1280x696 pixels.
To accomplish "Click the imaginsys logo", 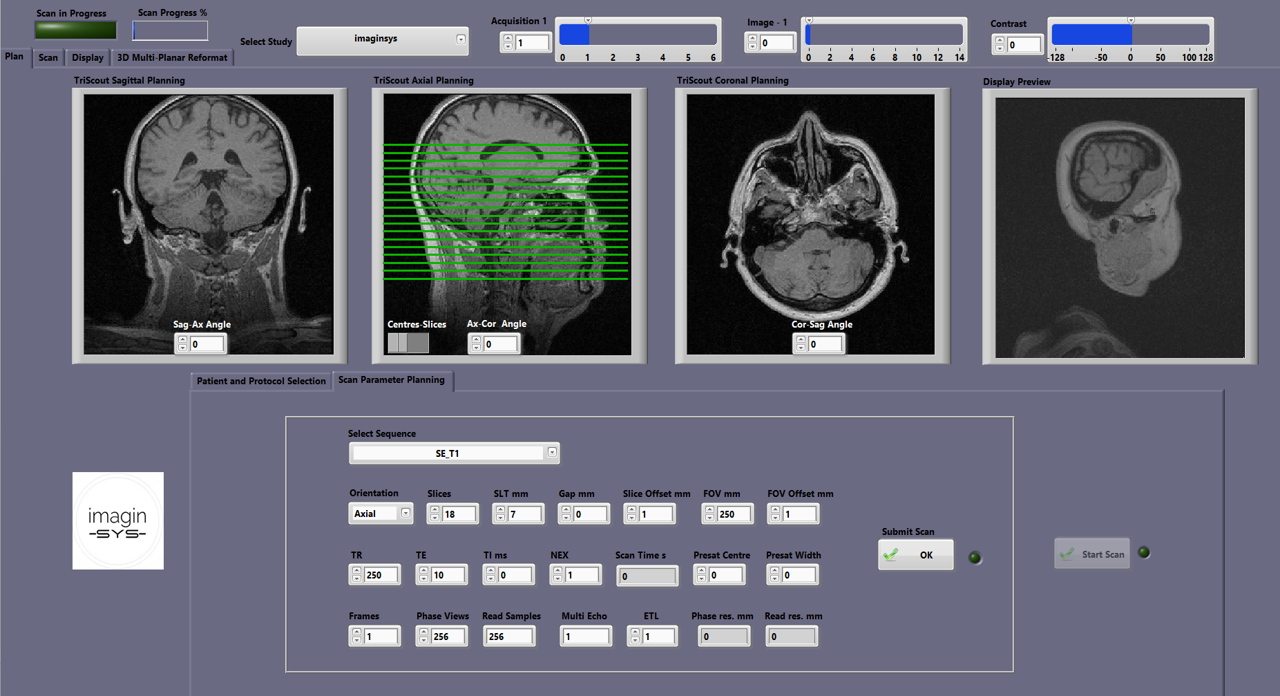I will tap(117, 520).
